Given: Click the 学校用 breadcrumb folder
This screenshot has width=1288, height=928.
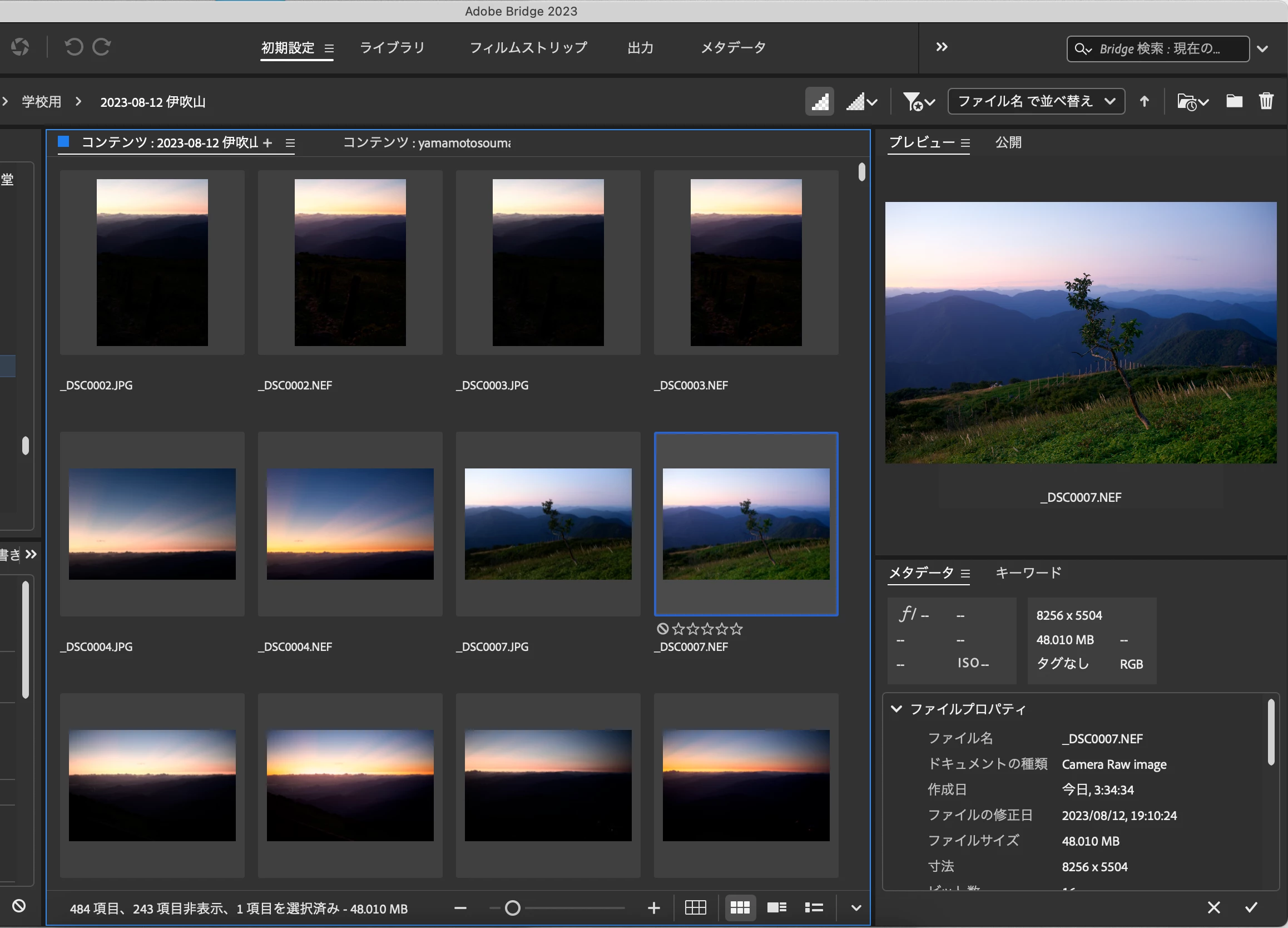Looking at the screenshot, I should [x=42, y=102].
